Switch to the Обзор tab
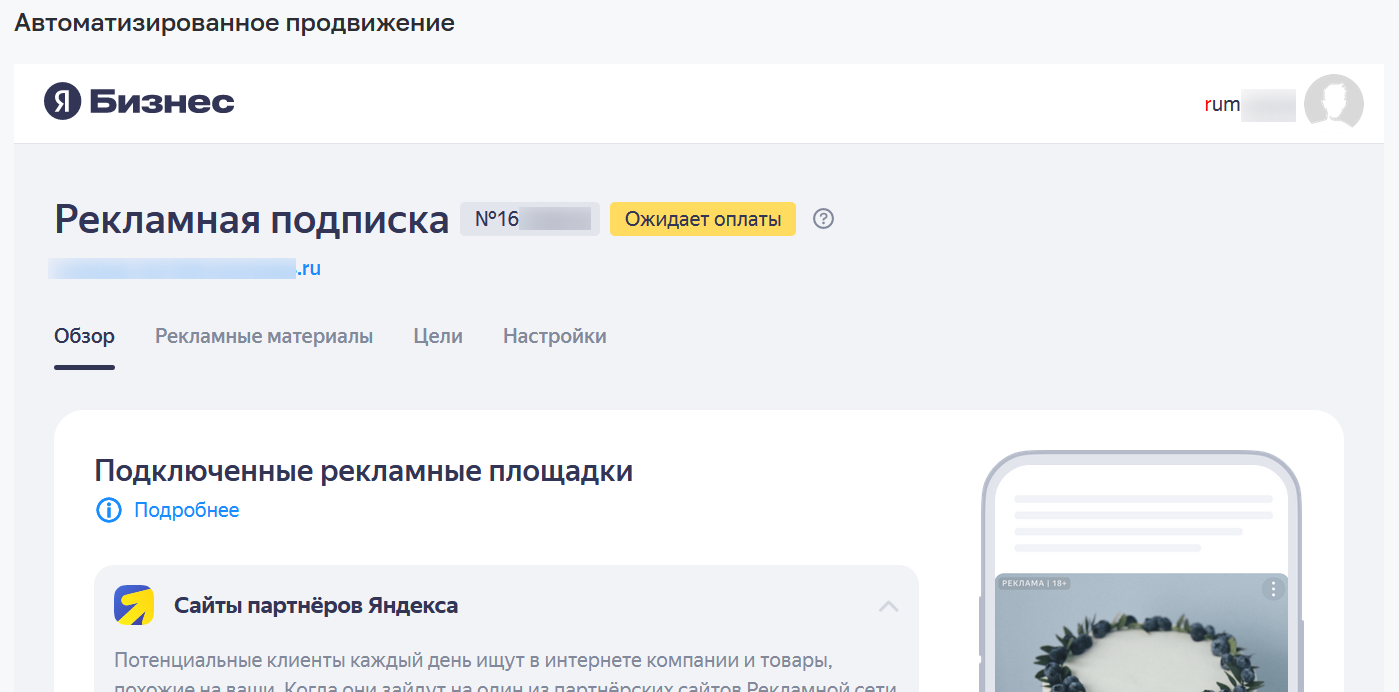1399x692 pixels. [84, 336]
